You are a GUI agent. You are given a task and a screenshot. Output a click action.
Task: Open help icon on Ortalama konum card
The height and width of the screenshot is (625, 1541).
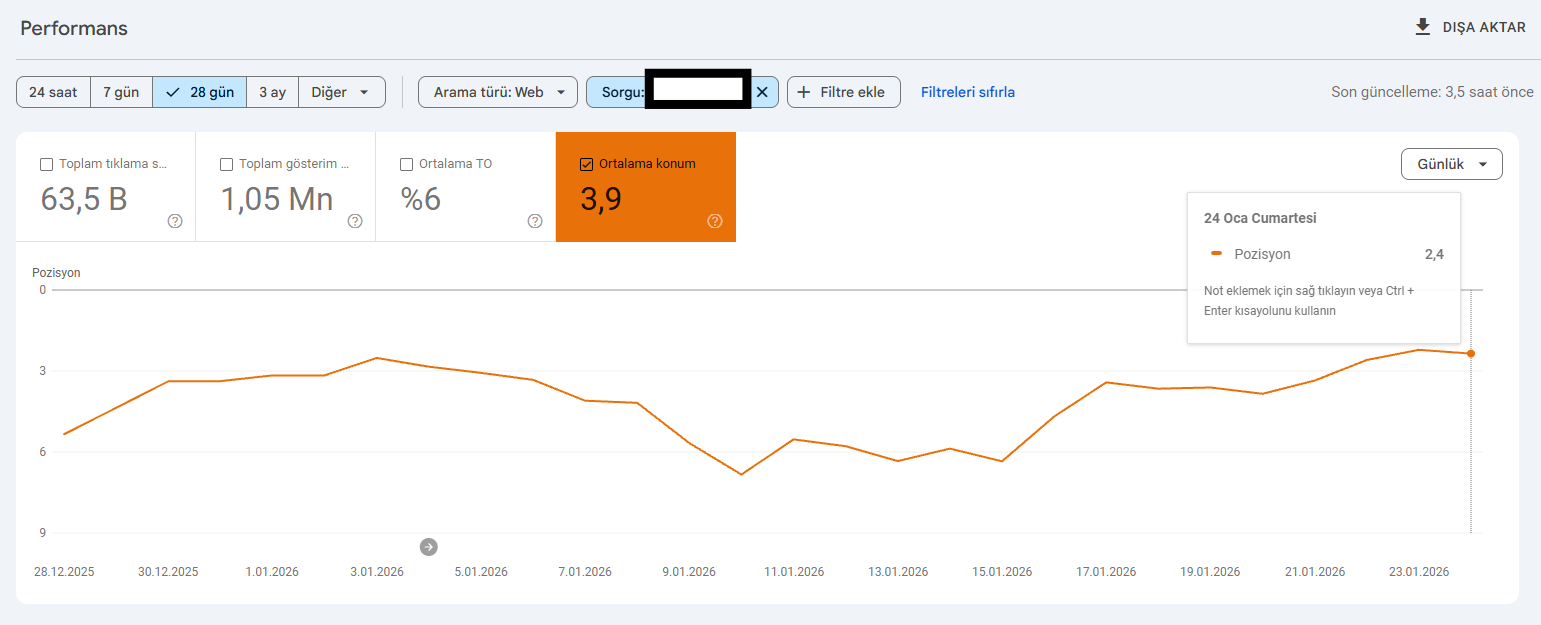(715, 221)
